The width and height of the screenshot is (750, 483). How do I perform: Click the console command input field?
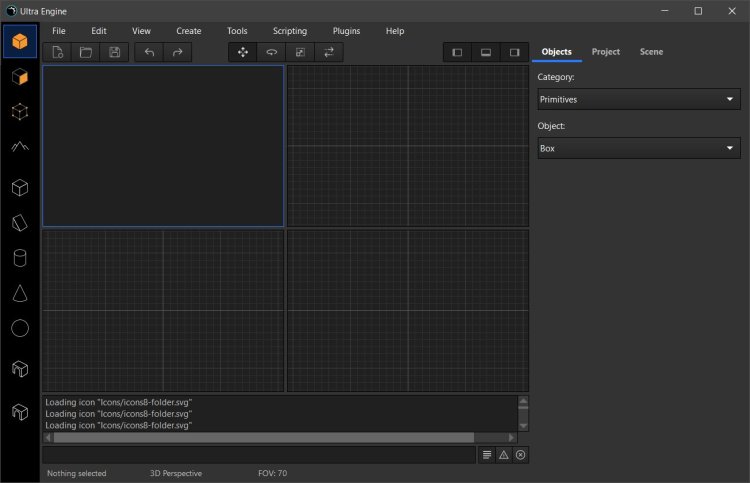258,455
